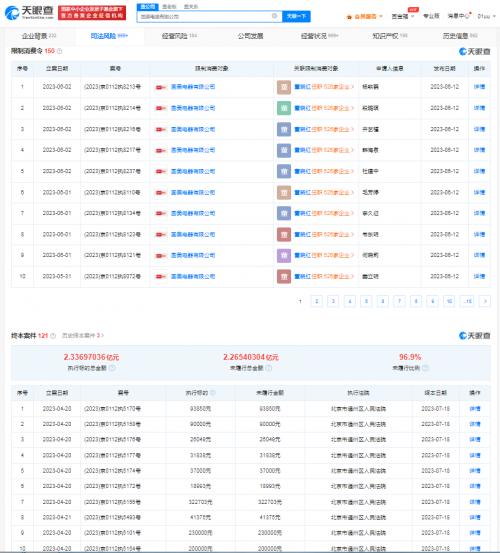500x553 pixels.
Task: Expand 任职 companies link in consumption-order row 7
Action: 333,213
